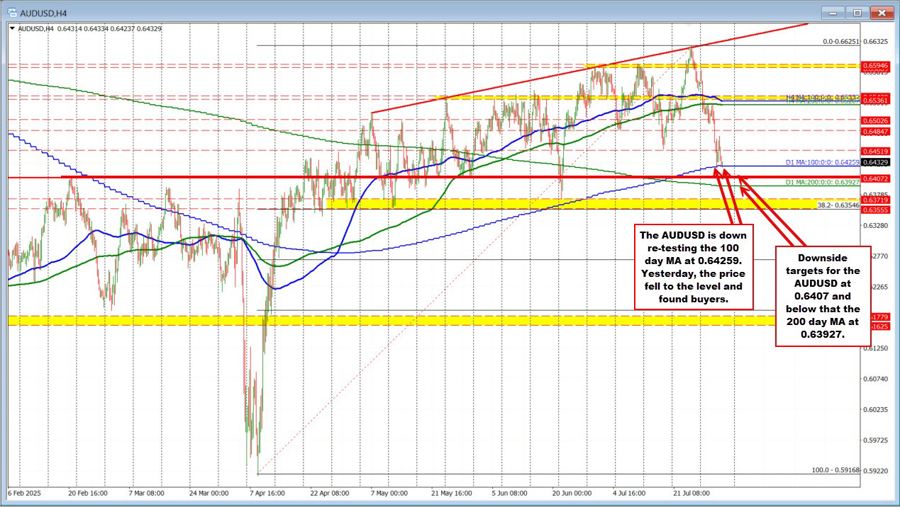The image size is (900, 507).
Task: Open the triangle menu before the AUDUSD,H4 header
Action: (12, 28)
